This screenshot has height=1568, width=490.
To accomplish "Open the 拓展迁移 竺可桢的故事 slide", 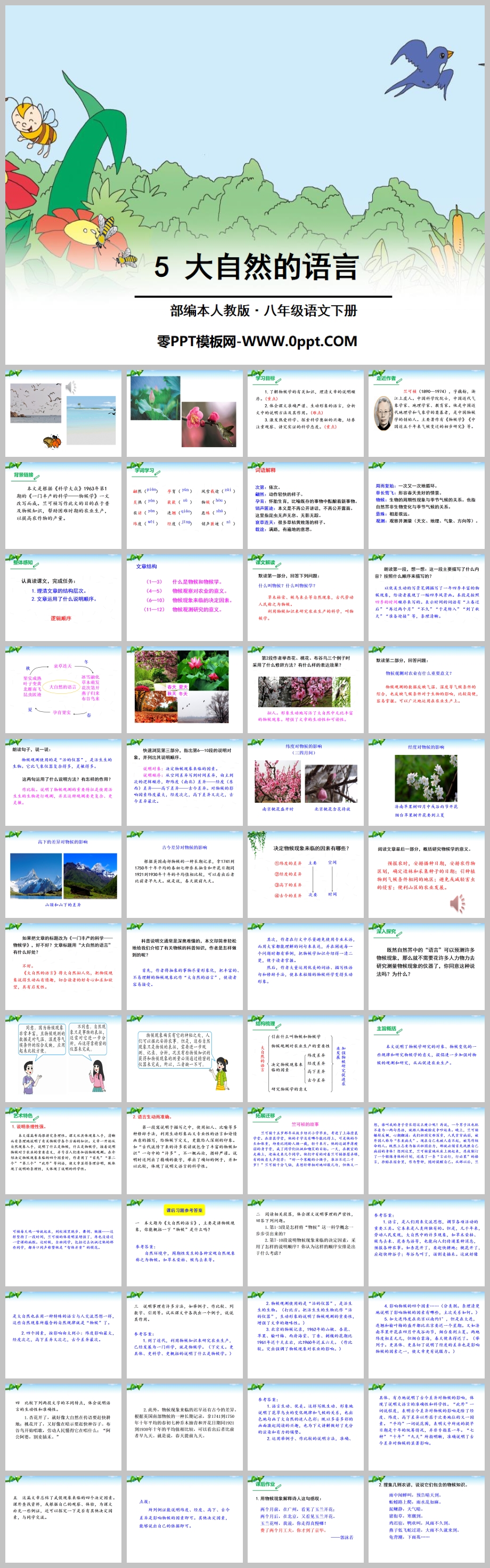I will coord(306,1151).
